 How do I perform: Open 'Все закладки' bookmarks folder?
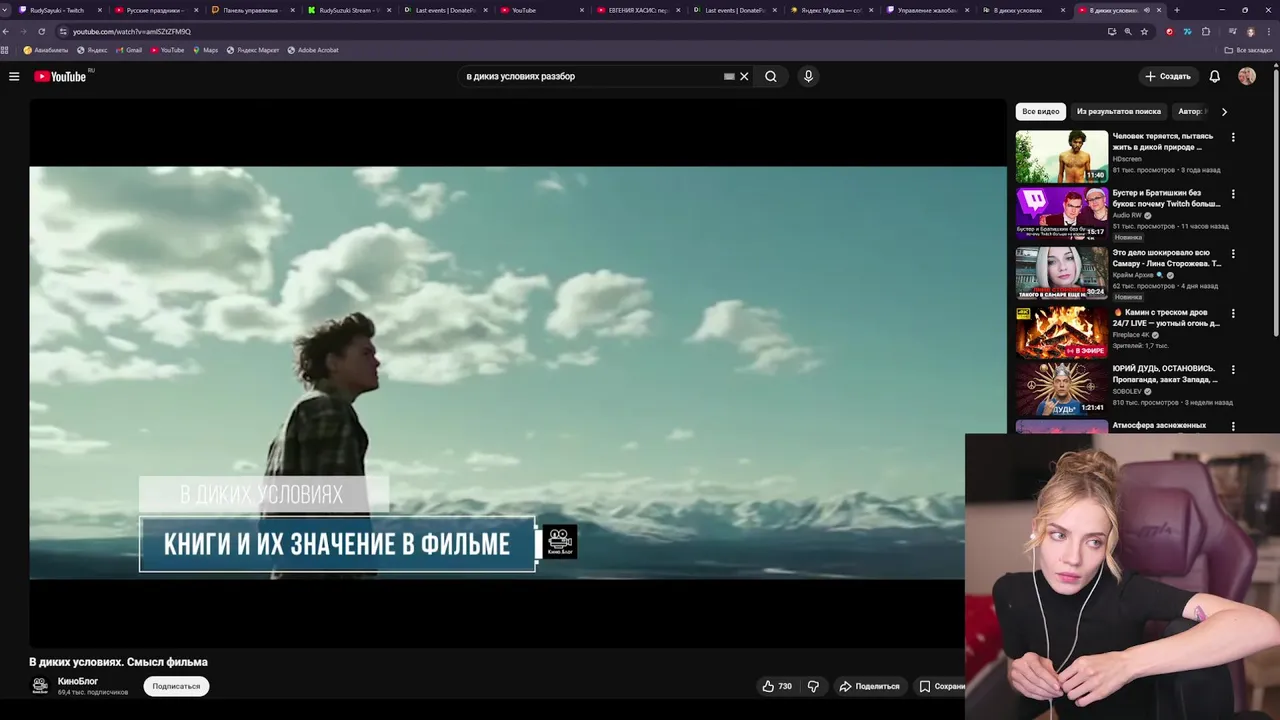1249,50
